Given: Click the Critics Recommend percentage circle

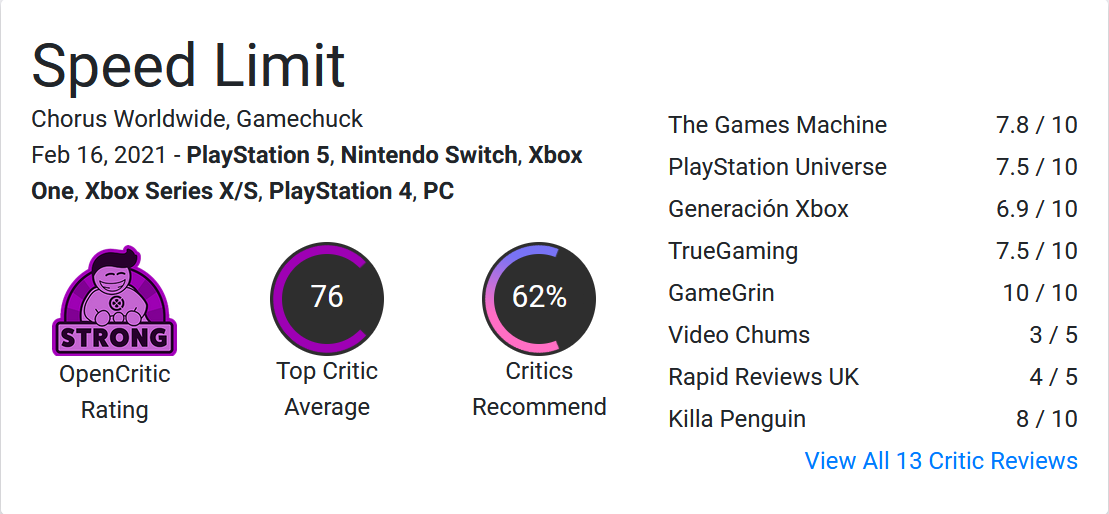Looking at the screenshot, I should [x=539, y=298].
